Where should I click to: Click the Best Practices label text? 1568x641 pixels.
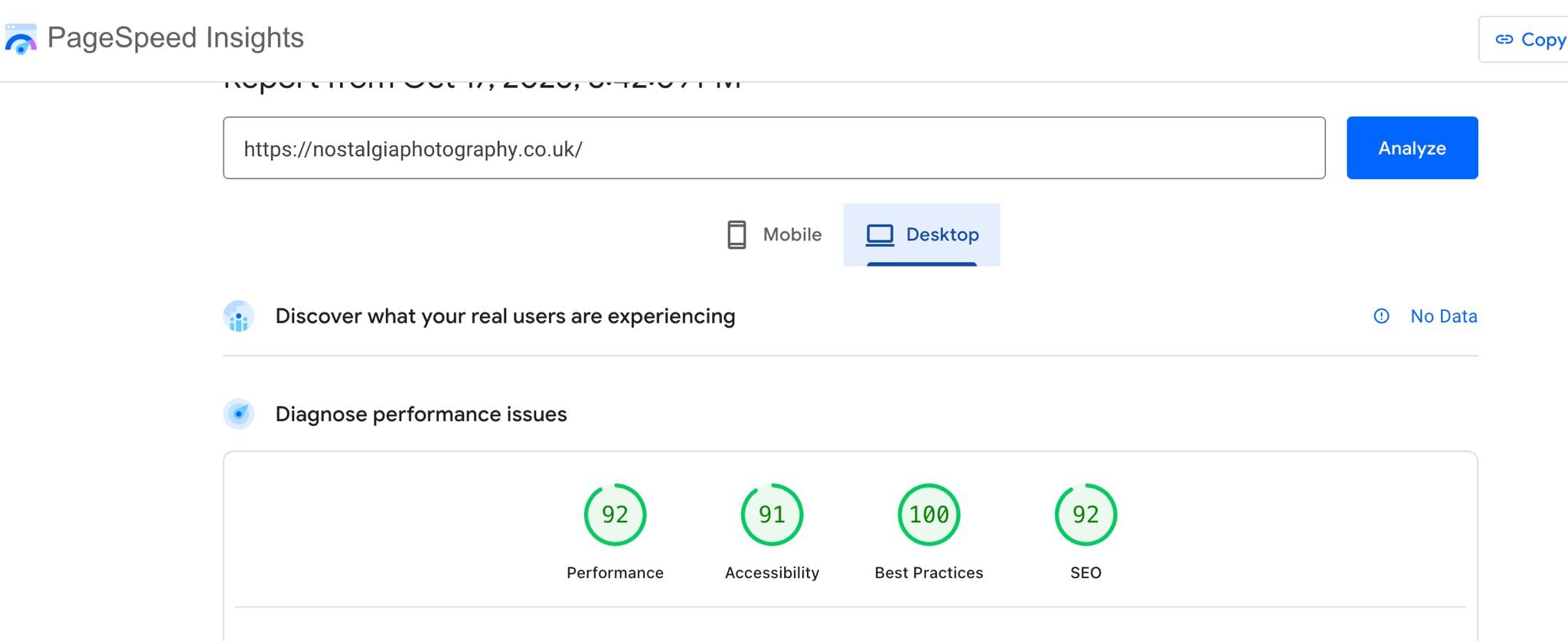point(929,573)
